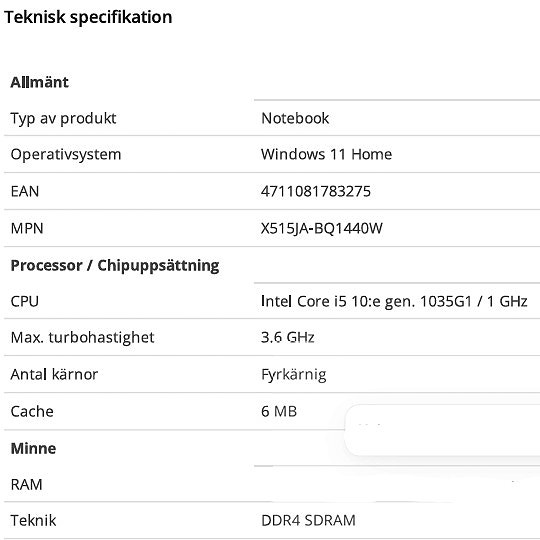Viewport: 540px width, 540px height.
Task: Select the Intel Core i5 CPU value
Action: pyautogui.click(x=394, y=302)
